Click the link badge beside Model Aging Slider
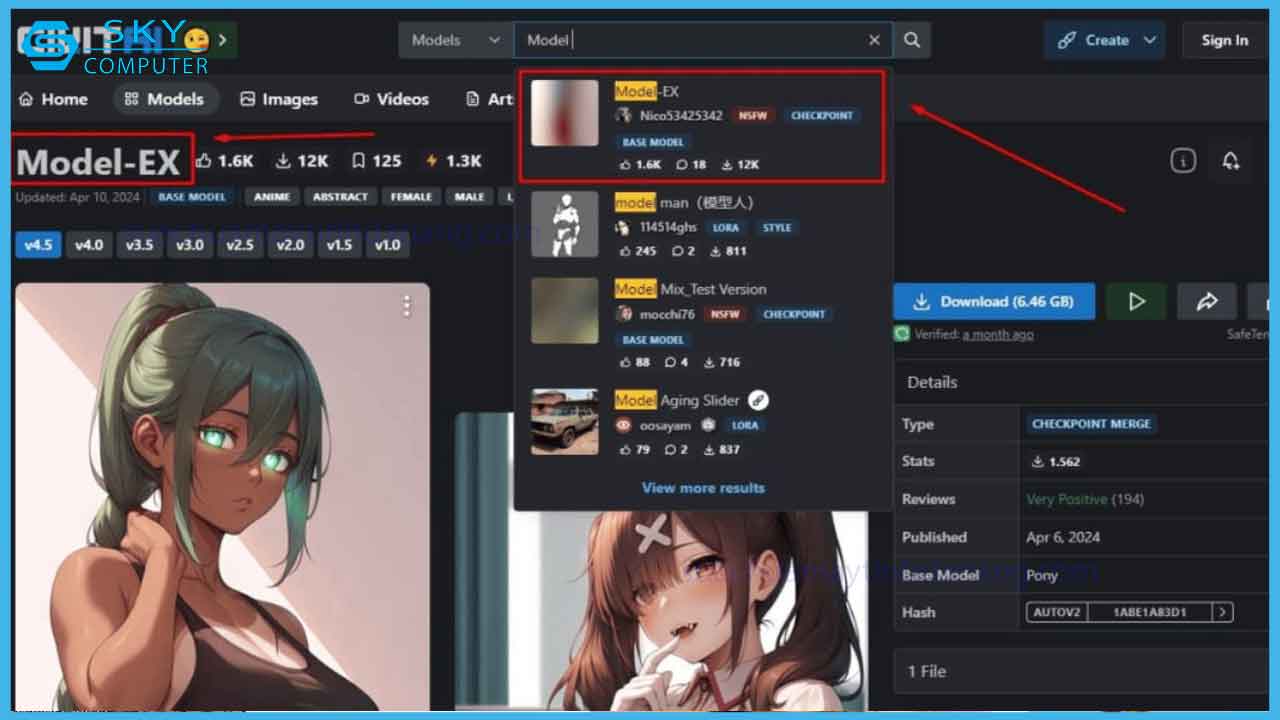Viewport: 1280px width, 720px height. tap(759, 400)
